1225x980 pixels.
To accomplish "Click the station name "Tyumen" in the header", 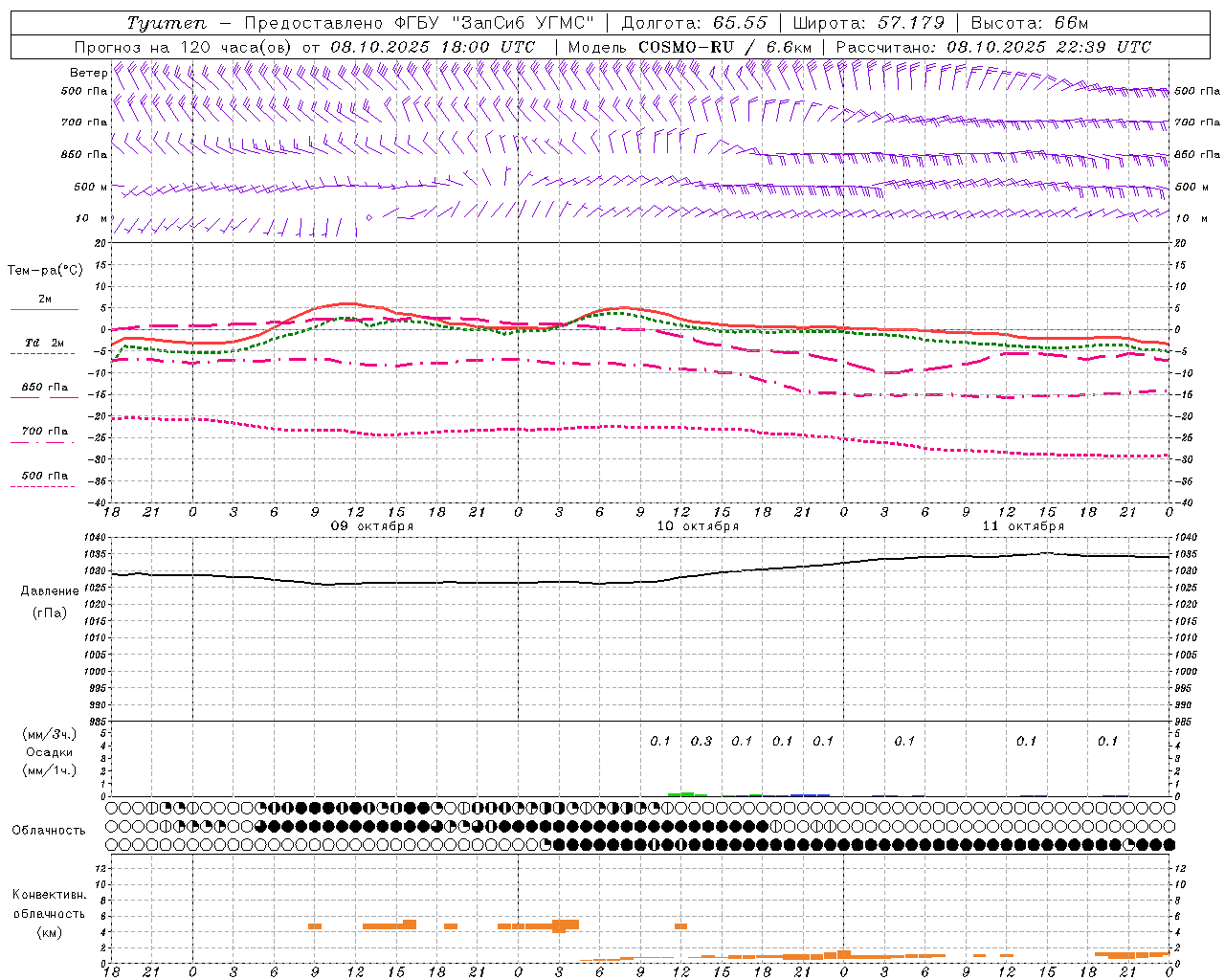I will point(167,23).
